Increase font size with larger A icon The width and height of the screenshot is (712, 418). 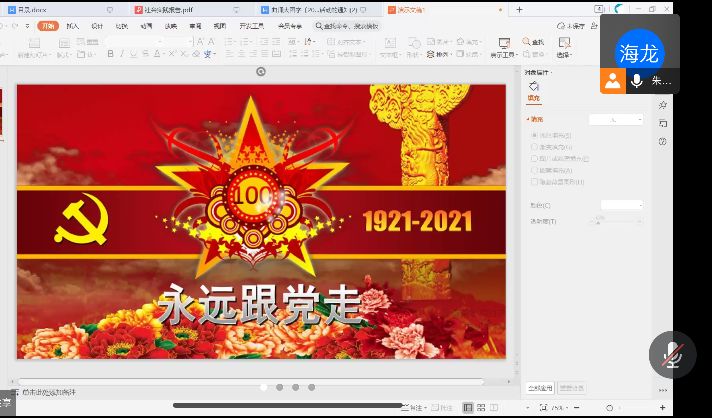coord(200,42)
